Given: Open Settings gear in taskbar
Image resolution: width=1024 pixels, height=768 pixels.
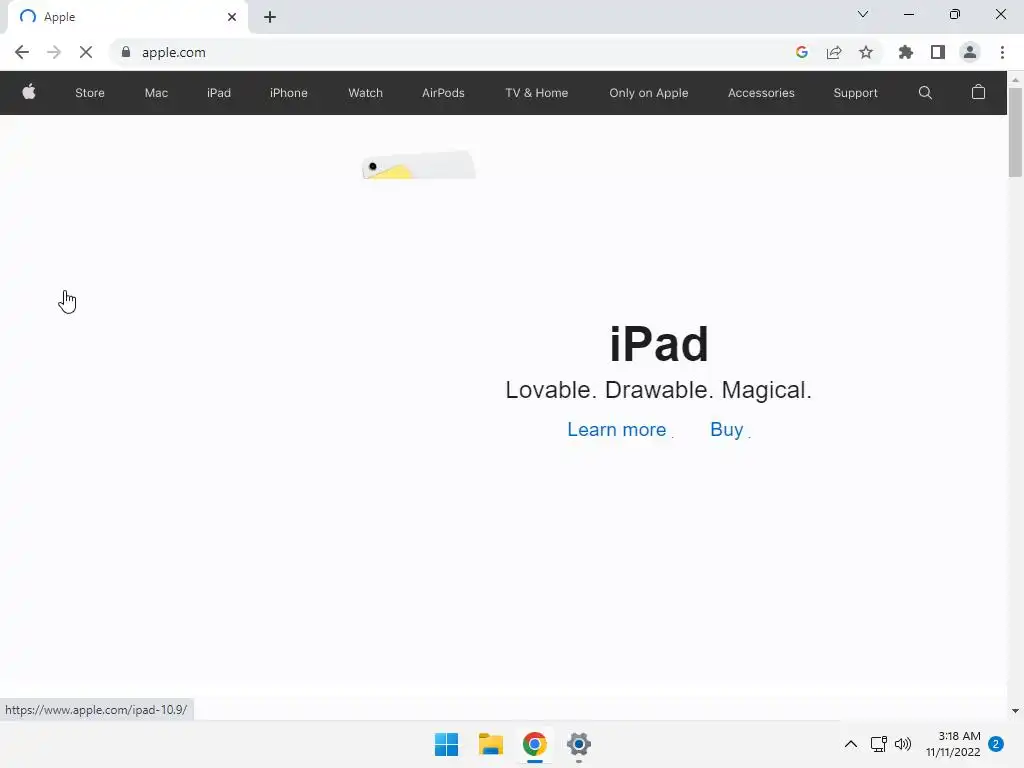Looking at the screenshot, I should click(x=579, y=744).
